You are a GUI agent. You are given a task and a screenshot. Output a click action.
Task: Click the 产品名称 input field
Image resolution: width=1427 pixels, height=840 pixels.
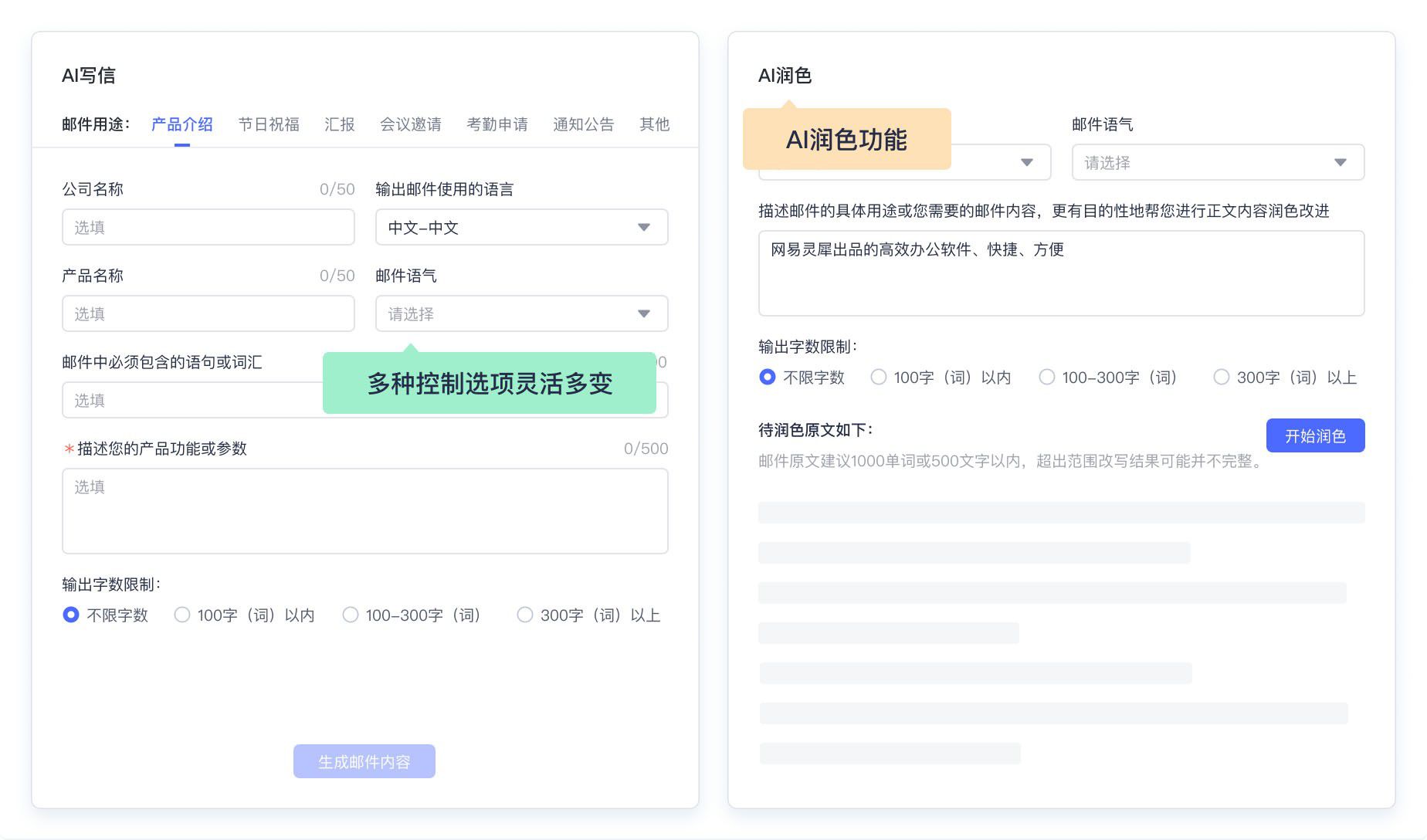click(208, 313)
